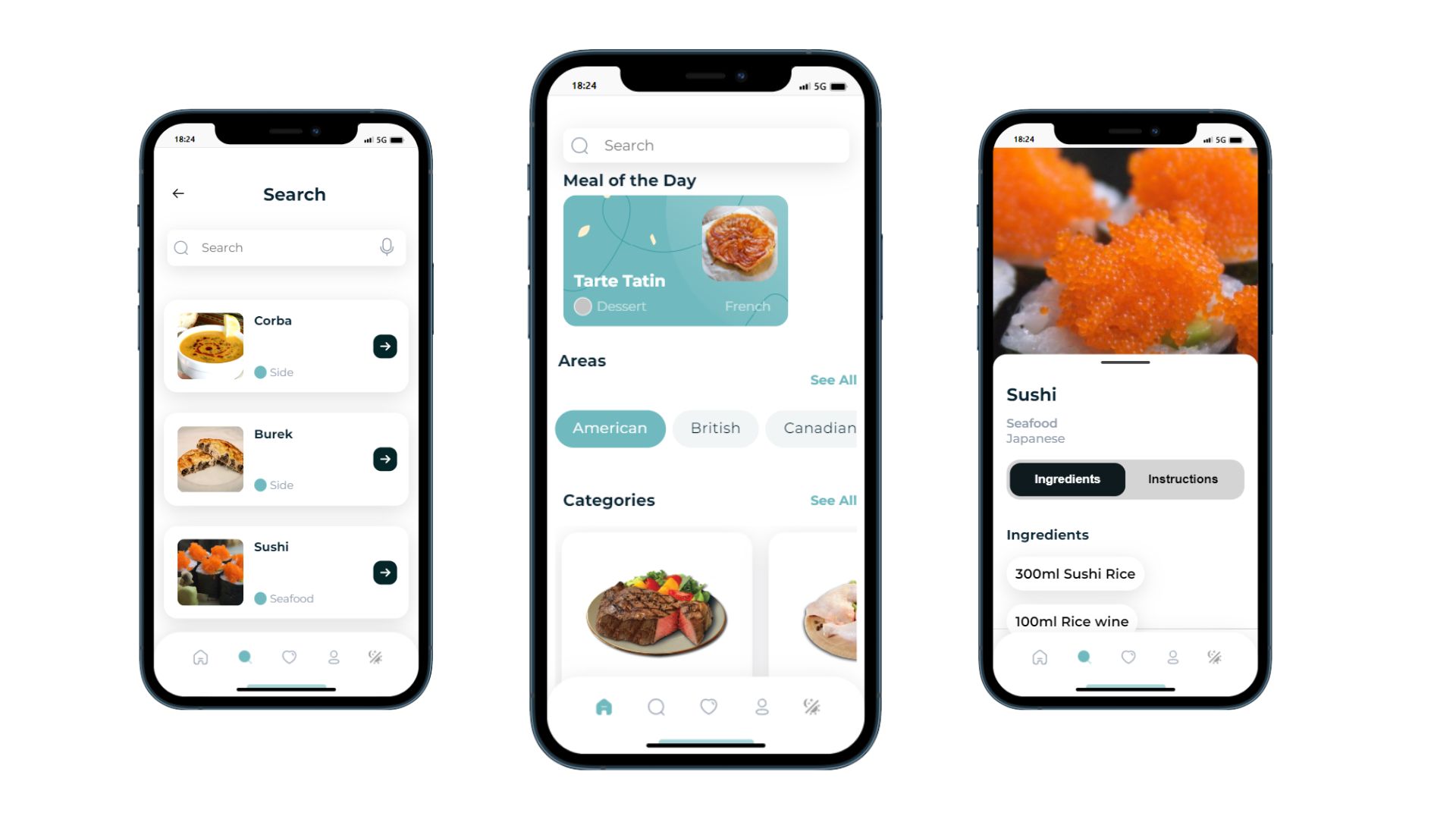The width and height of the screenshot is (1456, 819).
Task: Tap the Corba search result item
Action: [285, 345]
